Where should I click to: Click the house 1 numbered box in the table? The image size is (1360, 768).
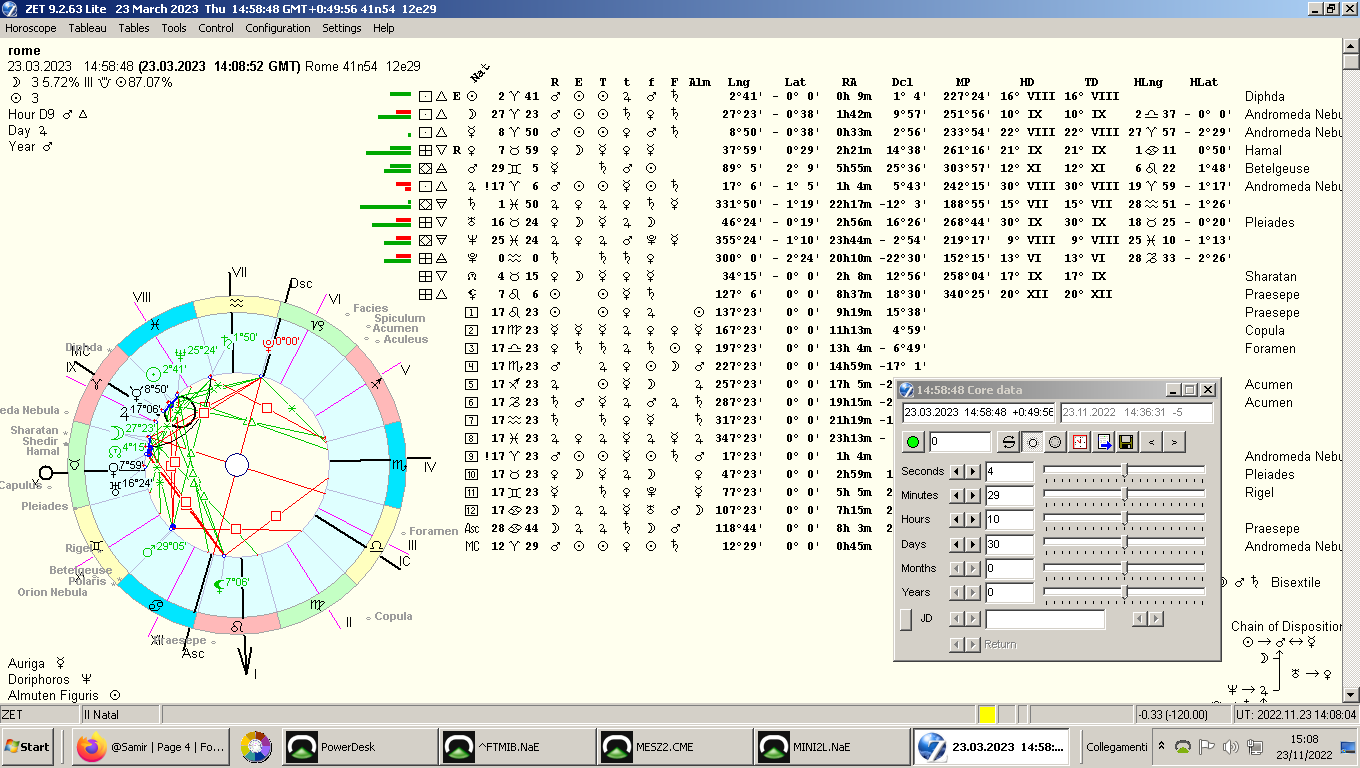(x=472, y=312)
